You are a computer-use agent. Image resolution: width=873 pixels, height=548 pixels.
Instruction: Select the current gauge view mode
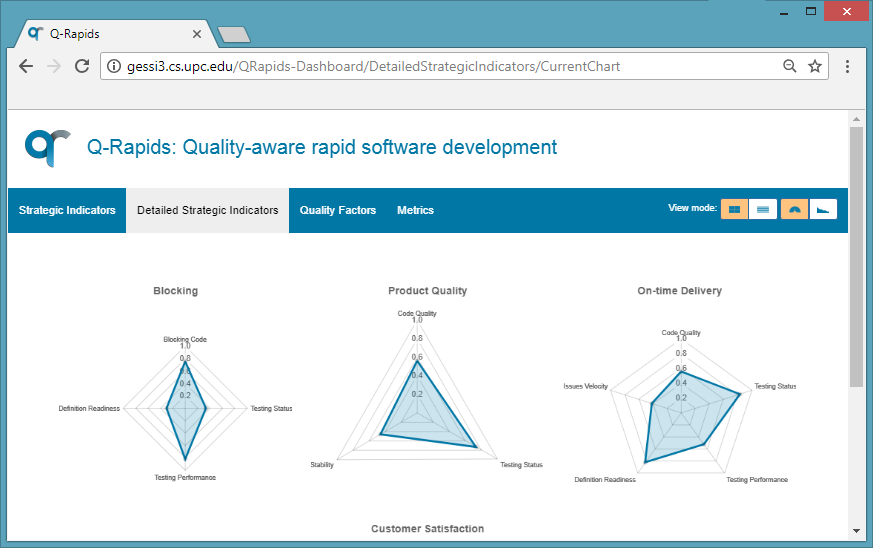pyautogui.click(x=794, y=209)
